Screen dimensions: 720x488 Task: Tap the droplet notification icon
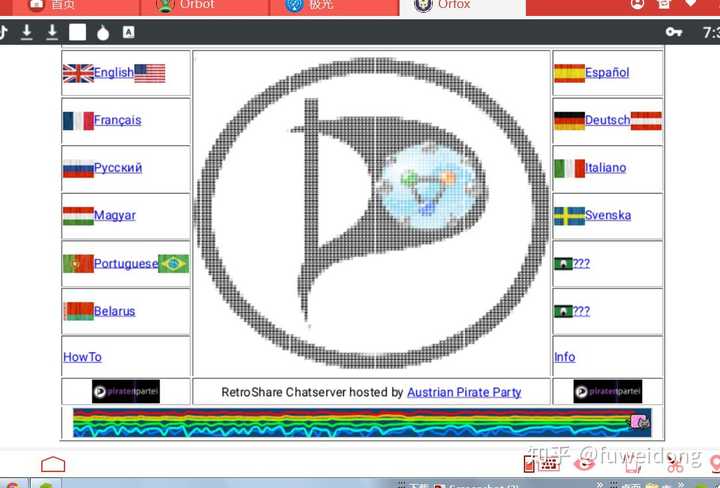point(103,33)
